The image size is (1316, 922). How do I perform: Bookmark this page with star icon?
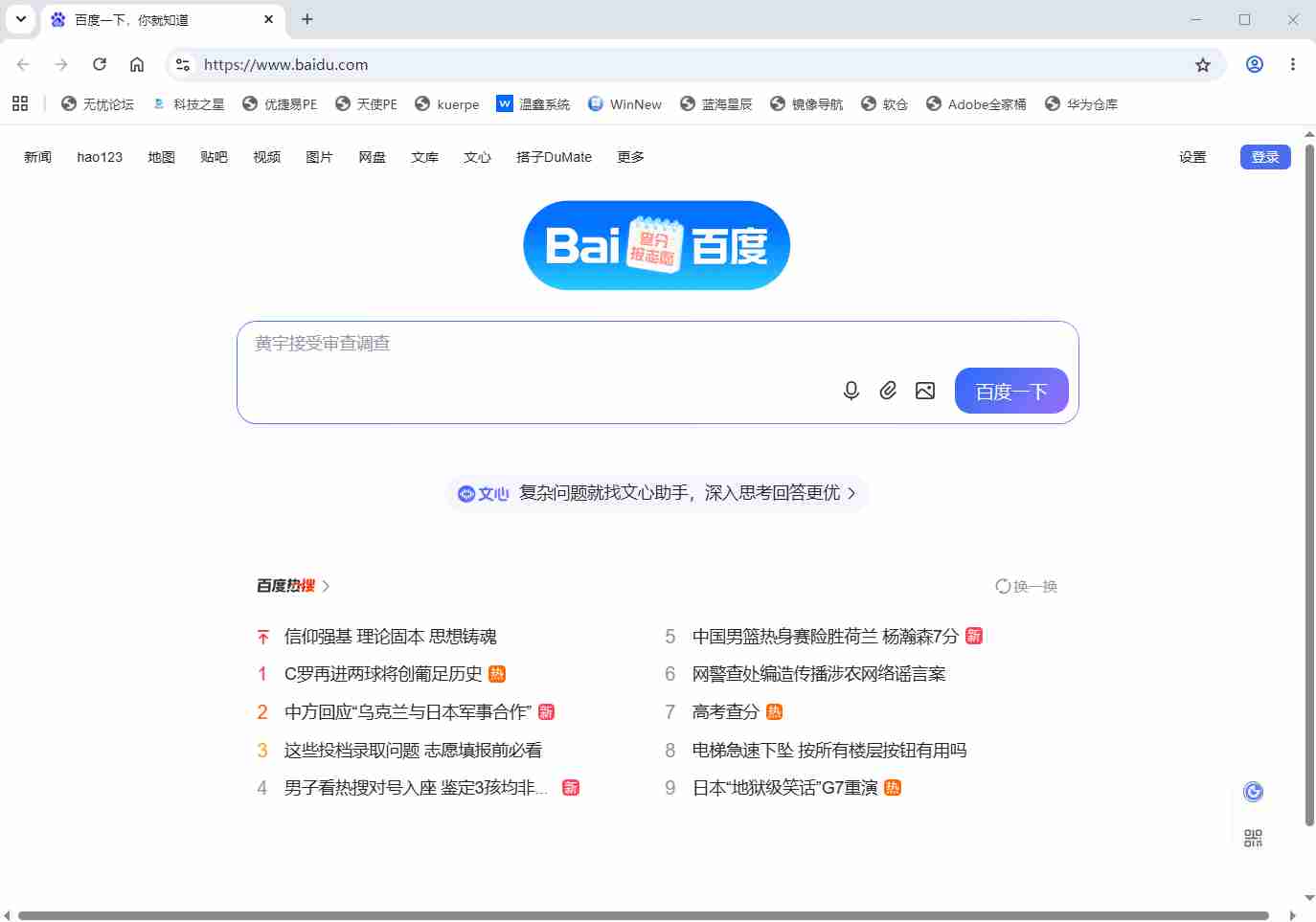pos(1203,64)
